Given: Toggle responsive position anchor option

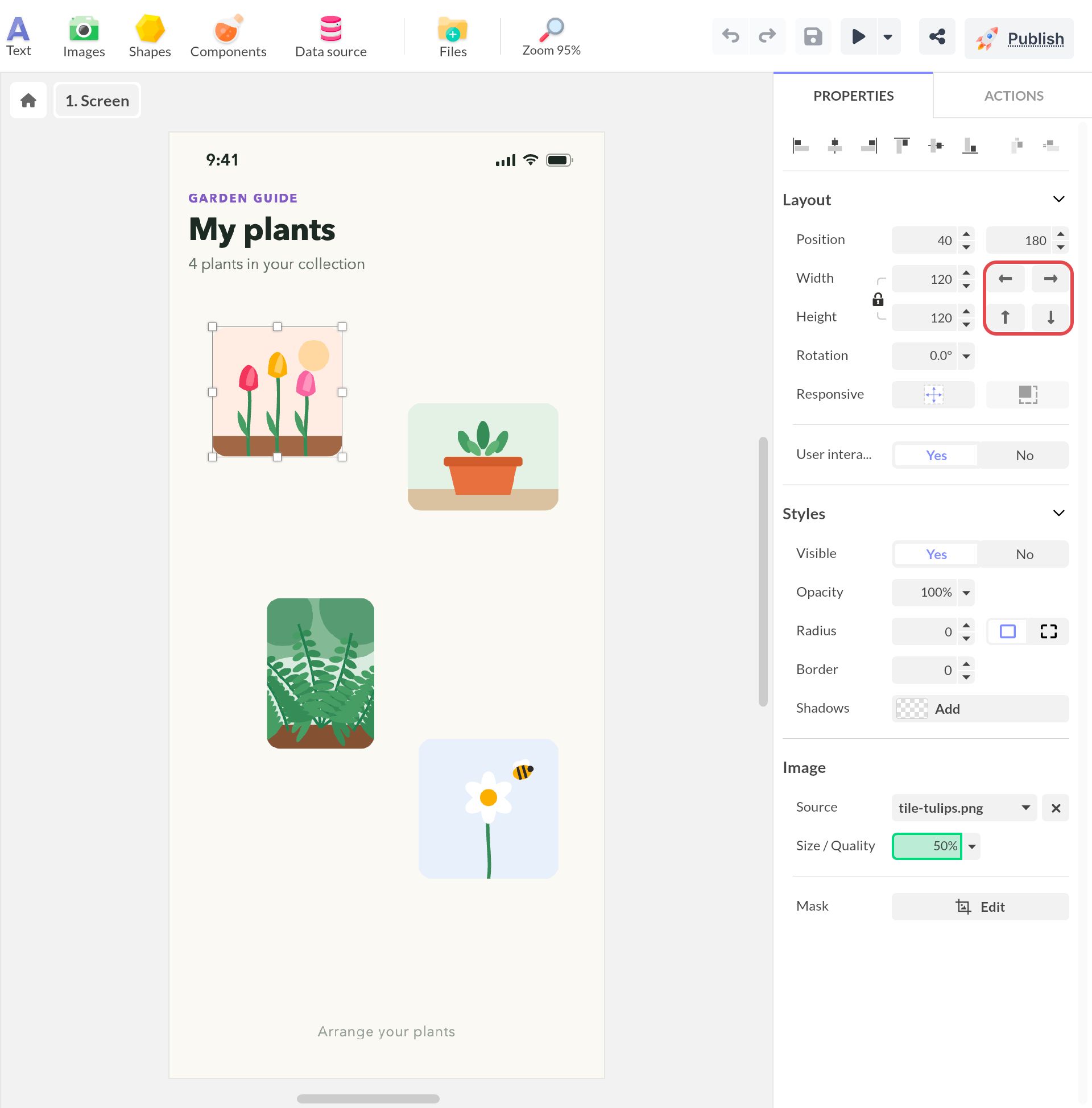Looking at the screenshot, I should (x=933, y=395).
